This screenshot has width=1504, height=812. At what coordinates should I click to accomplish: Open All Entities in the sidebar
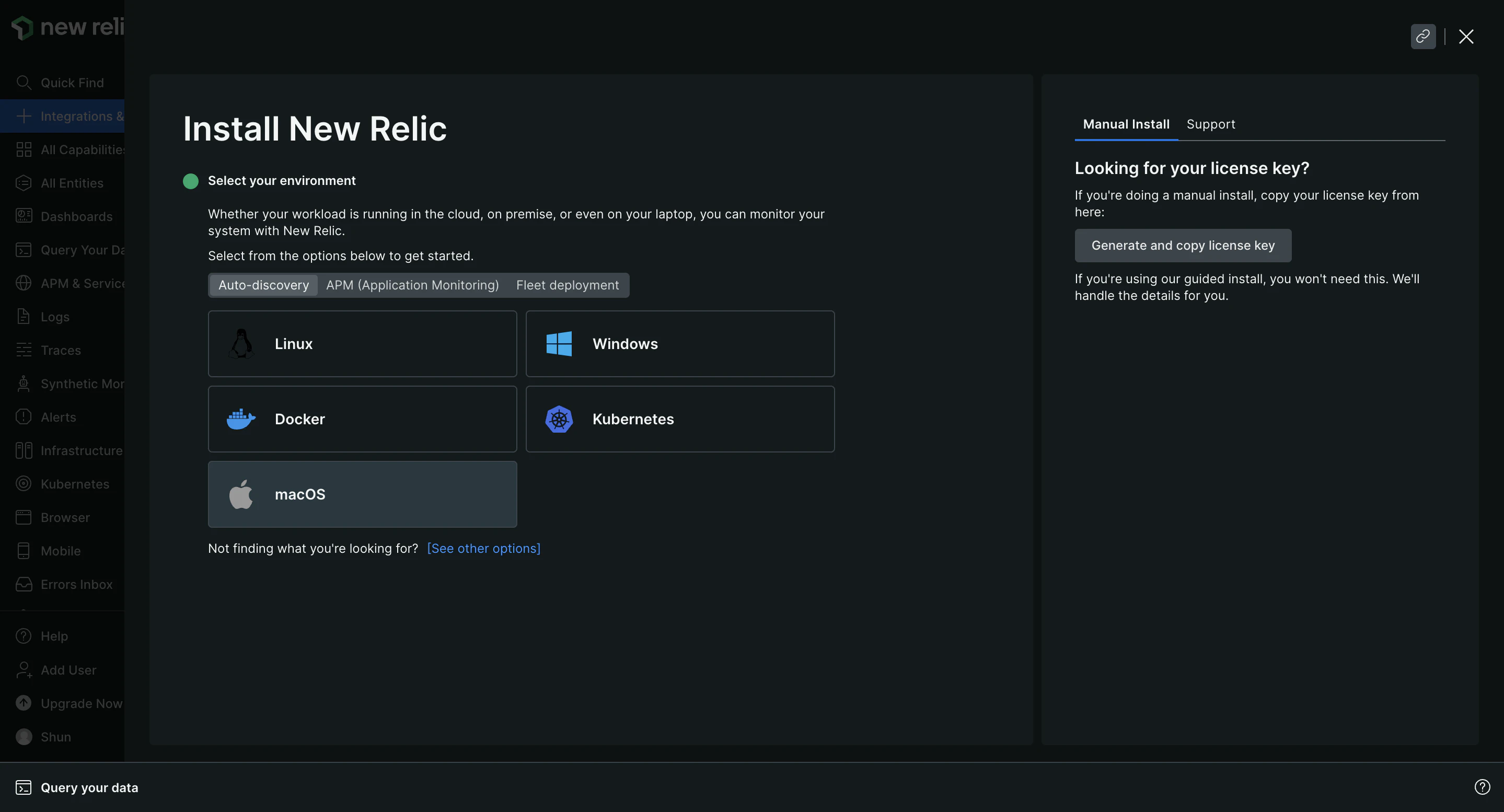62,183
